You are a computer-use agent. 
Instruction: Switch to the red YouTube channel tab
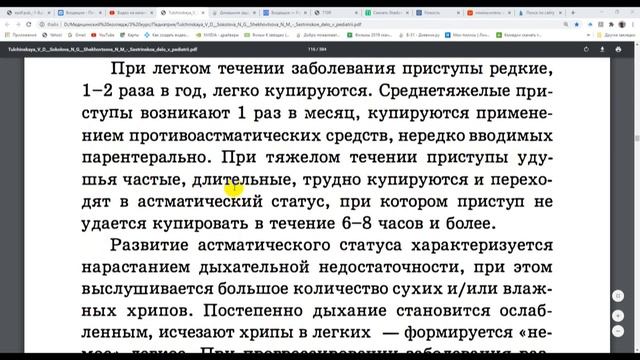[131, 13]
